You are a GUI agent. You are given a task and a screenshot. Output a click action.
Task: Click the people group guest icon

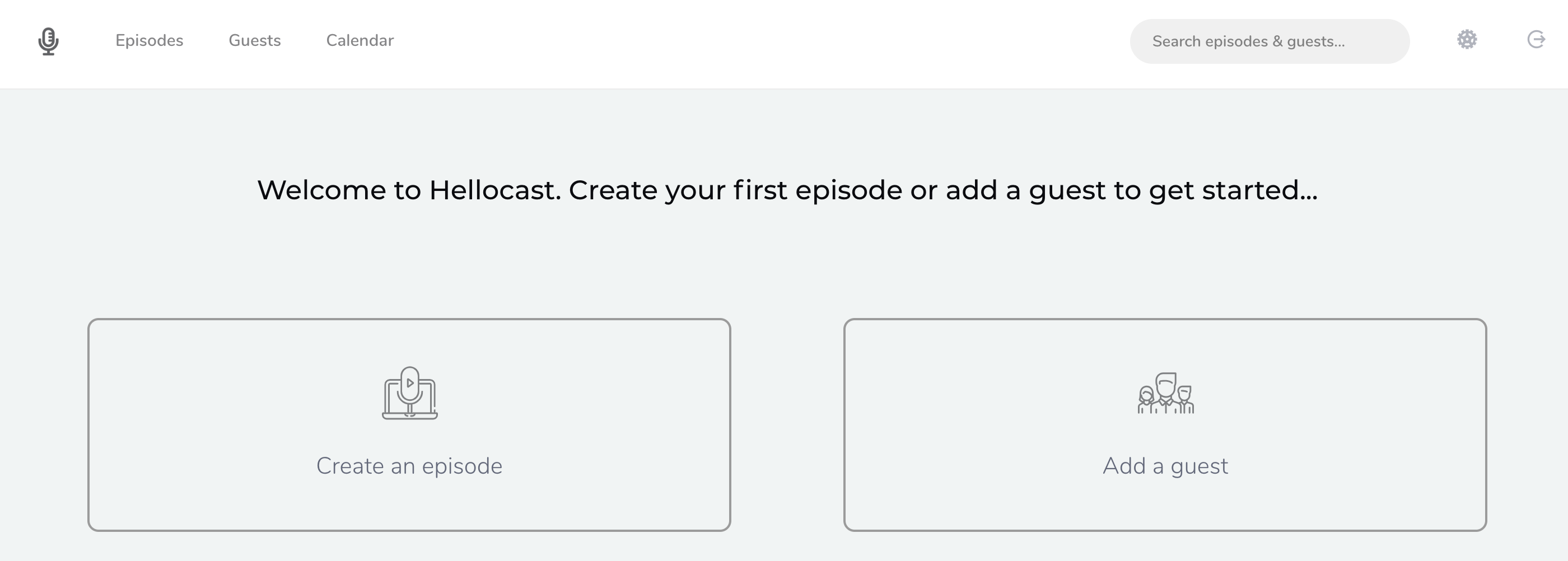[1166, 394]
